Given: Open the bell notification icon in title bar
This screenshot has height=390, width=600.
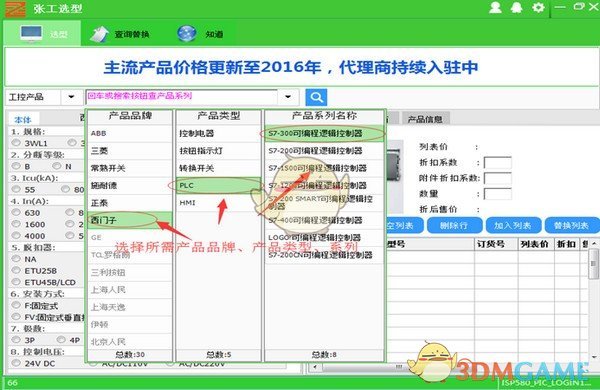Looking at the screenshot, I should click(517, 8).
